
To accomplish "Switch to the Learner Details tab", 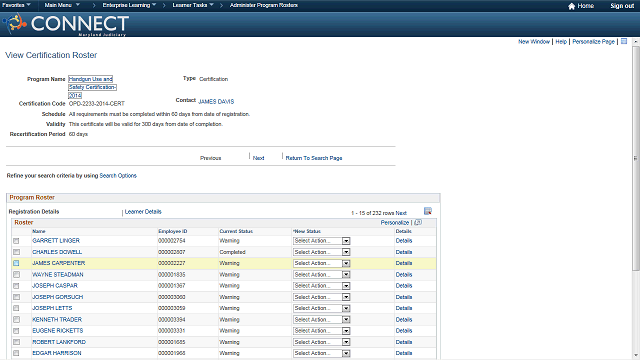I will point(143,212).
